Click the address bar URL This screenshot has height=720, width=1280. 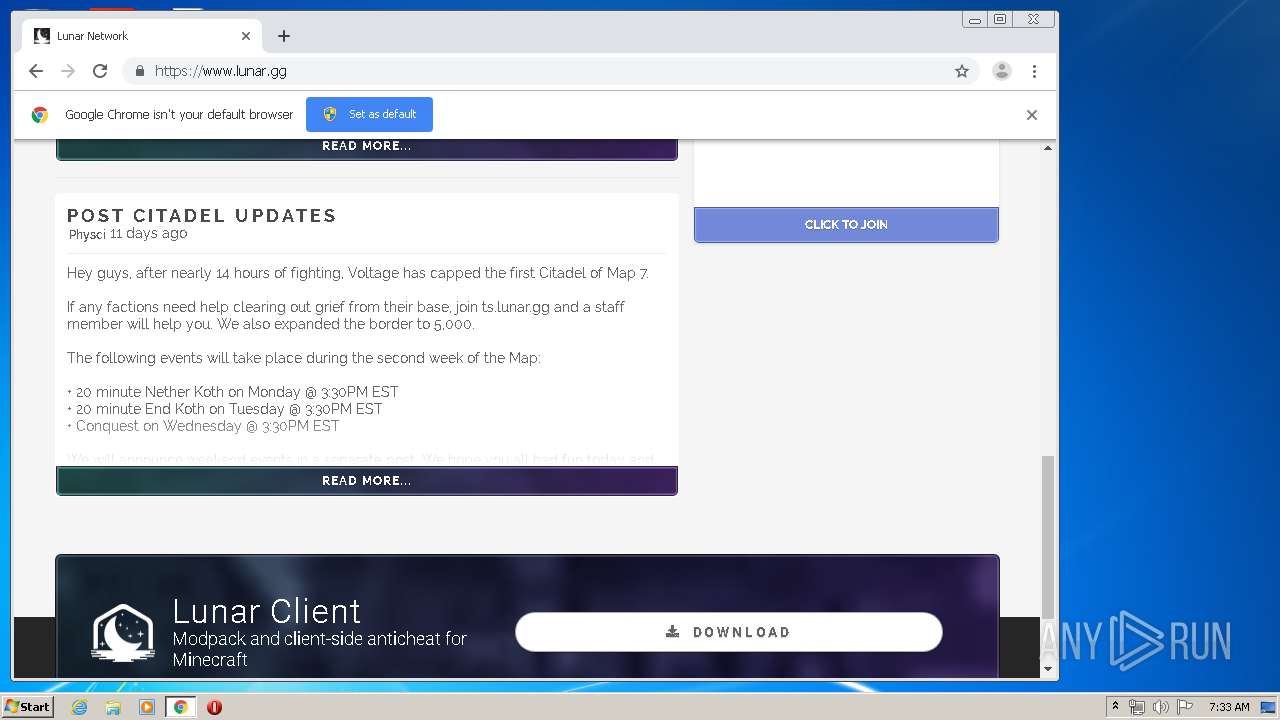221,71
